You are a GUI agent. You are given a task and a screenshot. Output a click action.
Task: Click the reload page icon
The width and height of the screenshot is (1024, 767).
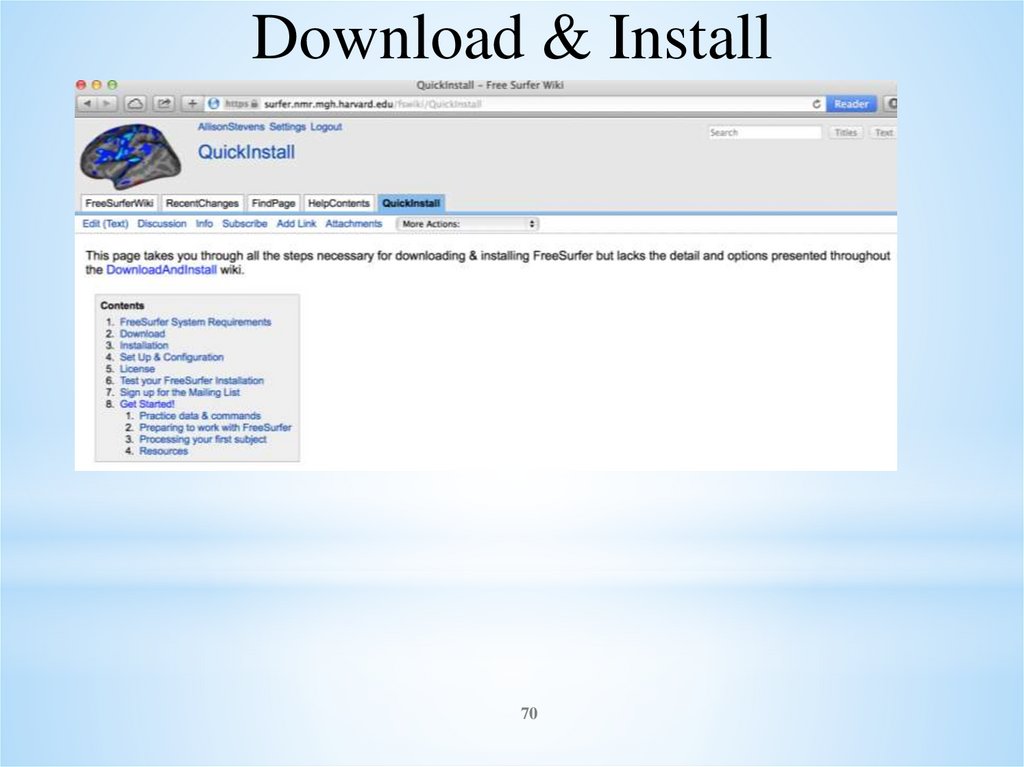(816, 104)
